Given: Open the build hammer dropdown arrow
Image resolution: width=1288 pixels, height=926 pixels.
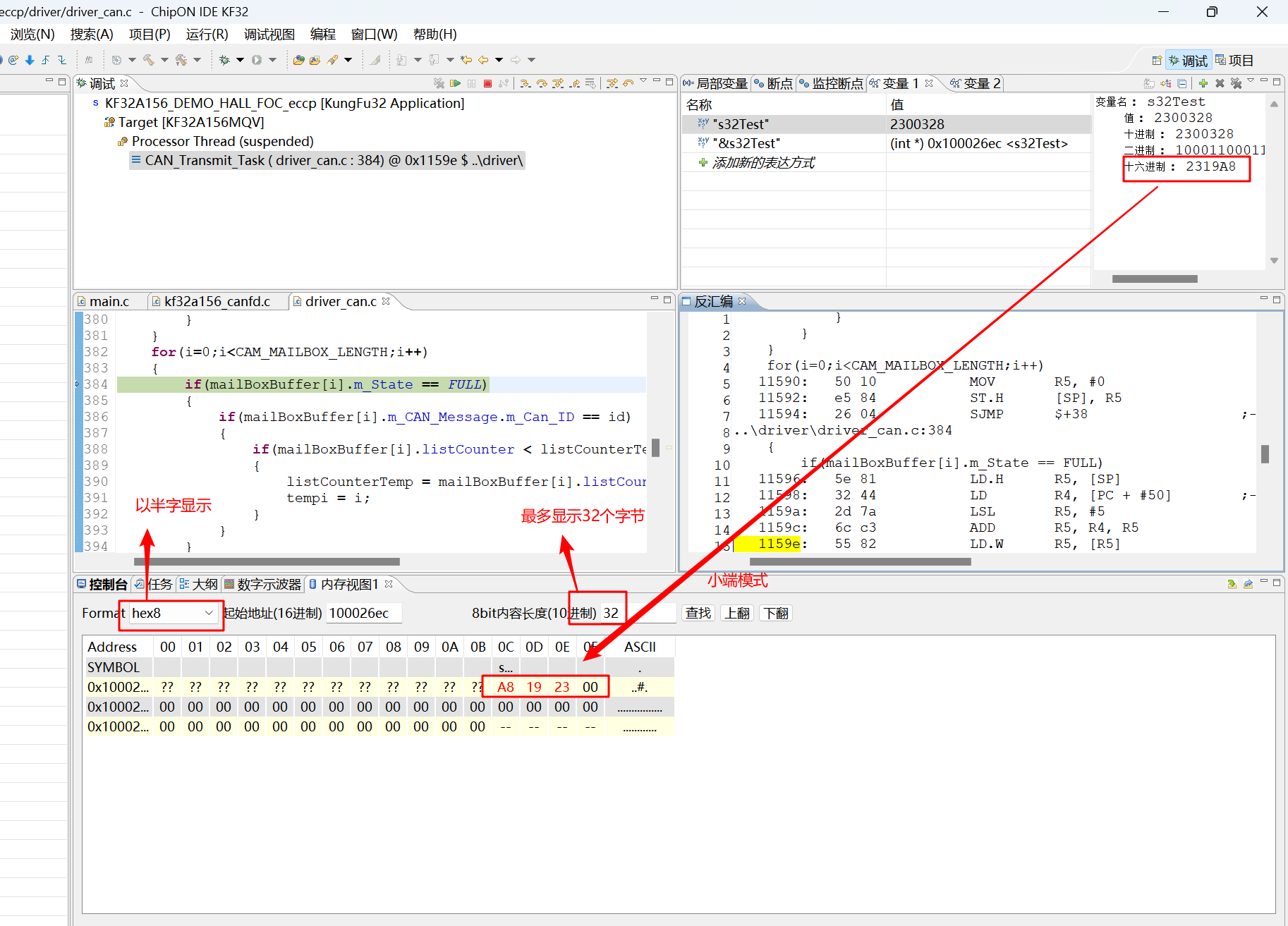Looking at the screenshot, I should coord(164,60).
